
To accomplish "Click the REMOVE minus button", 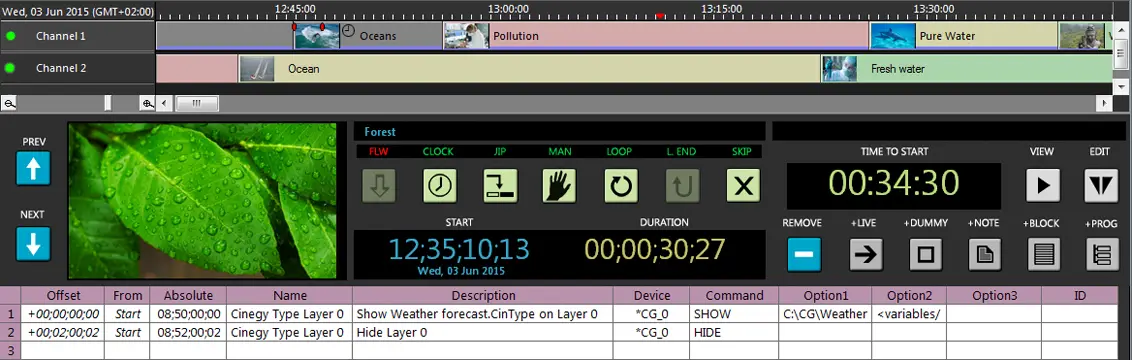I will pyautogui.click(x=804, y=254).
